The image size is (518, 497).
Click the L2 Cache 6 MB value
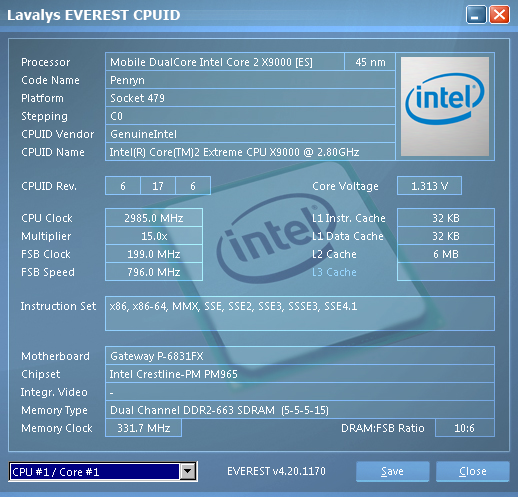point(446,254)
